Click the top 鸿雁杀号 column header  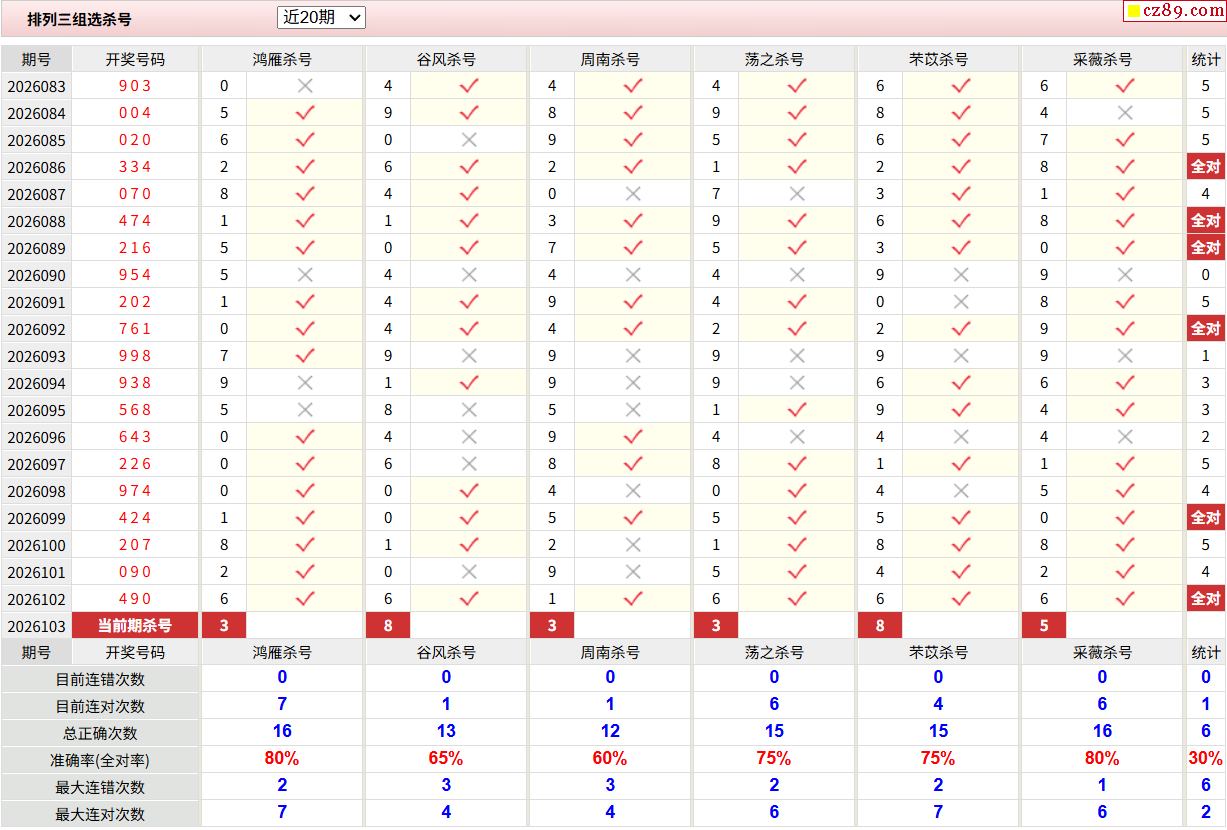pos(282,59)
